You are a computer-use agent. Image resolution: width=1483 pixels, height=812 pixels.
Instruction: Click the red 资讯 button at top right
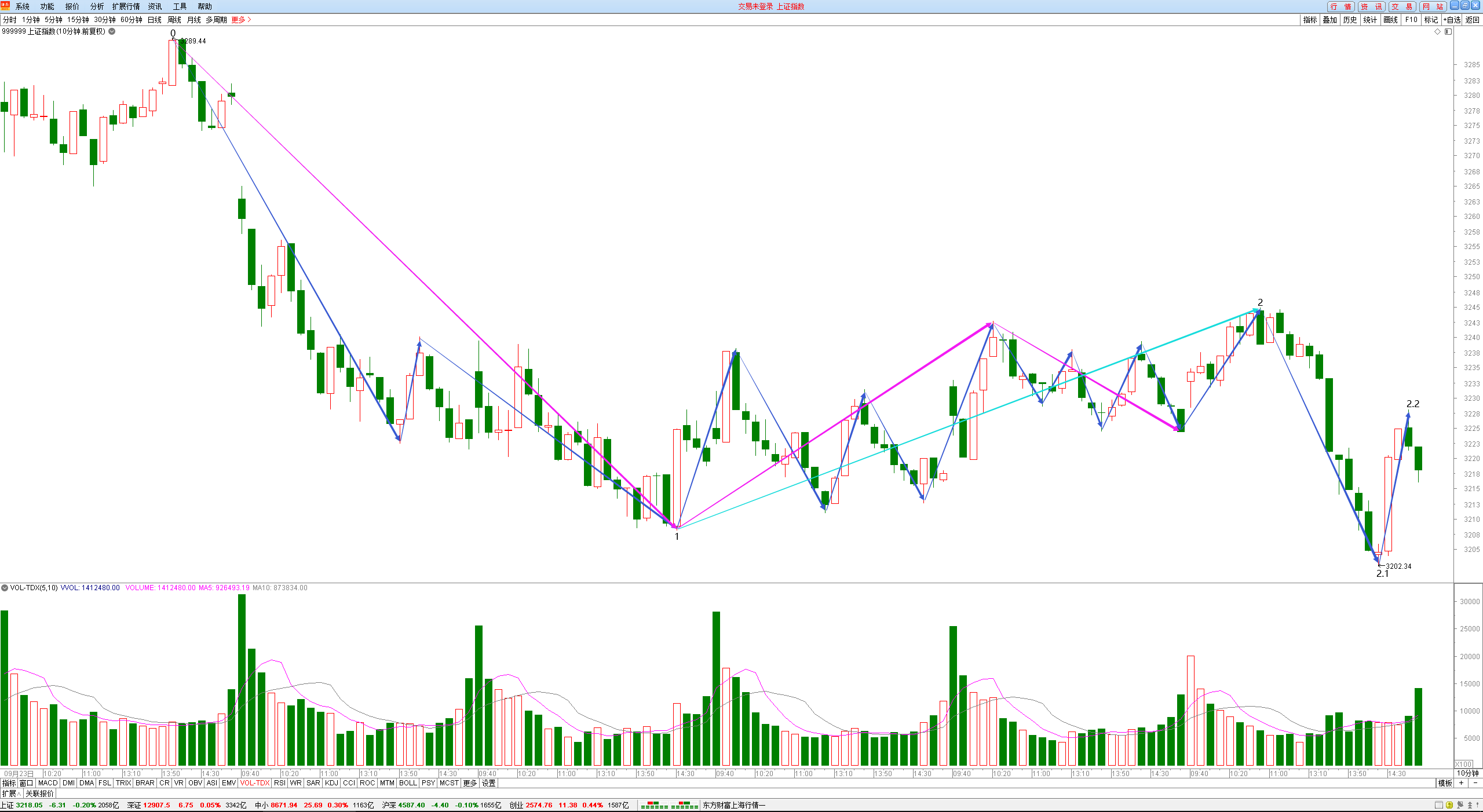[1372, 6]
